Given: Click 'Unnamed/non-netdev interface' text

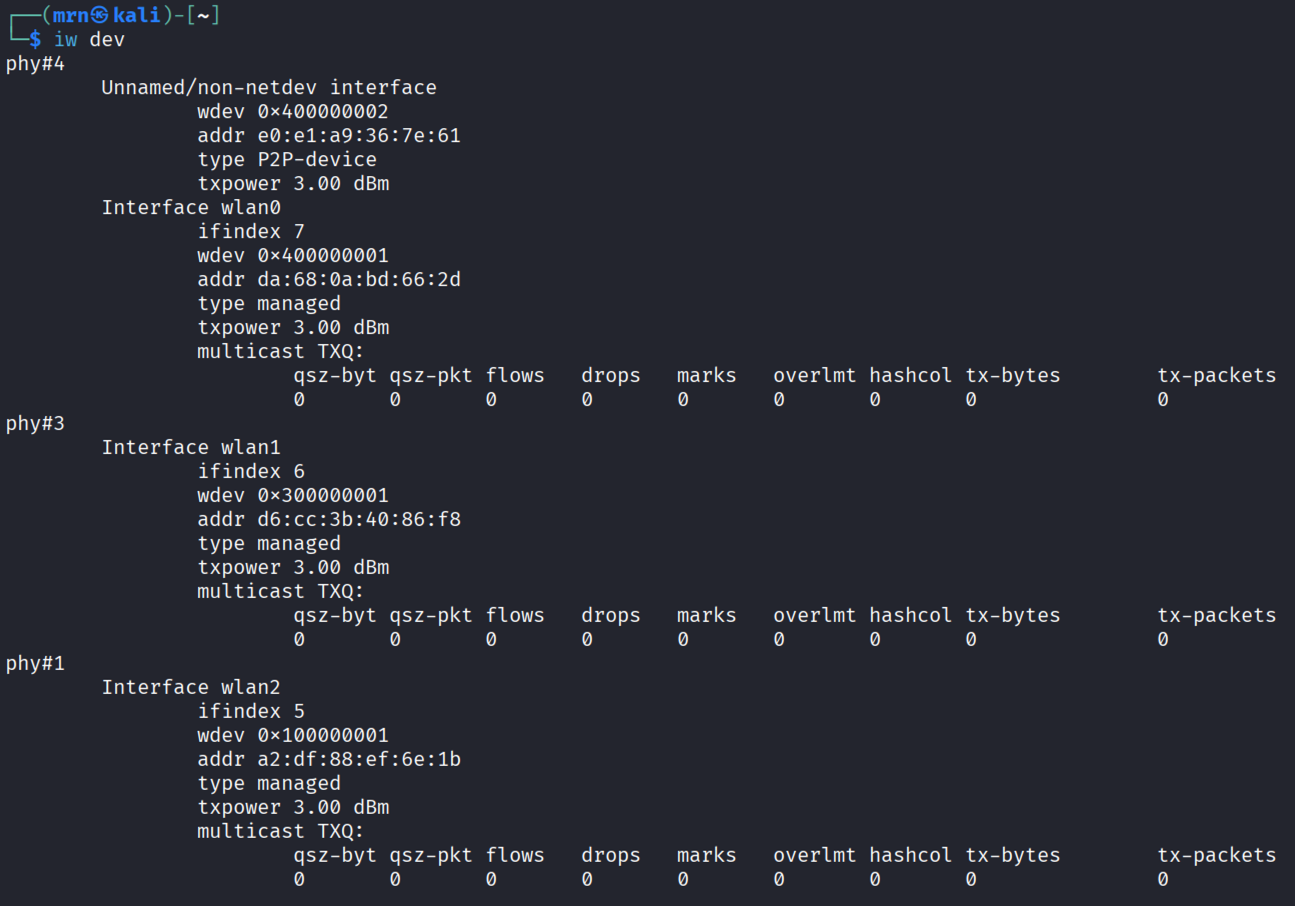Looking at the screenshot, I should 269,88.
